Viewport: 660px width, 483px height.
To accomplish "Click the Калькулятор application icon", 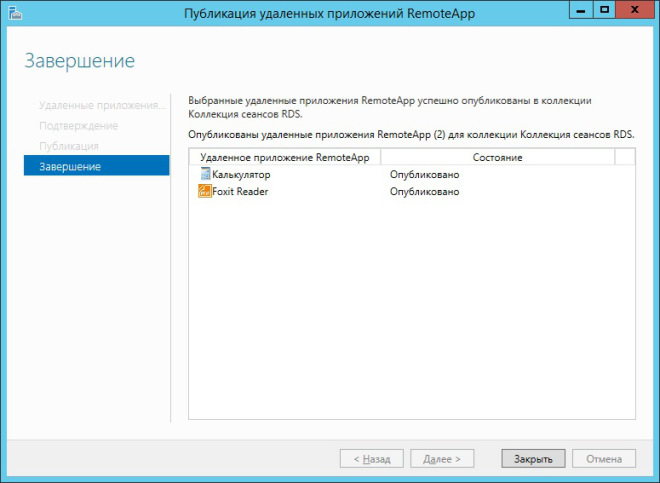I will (205, 175).
